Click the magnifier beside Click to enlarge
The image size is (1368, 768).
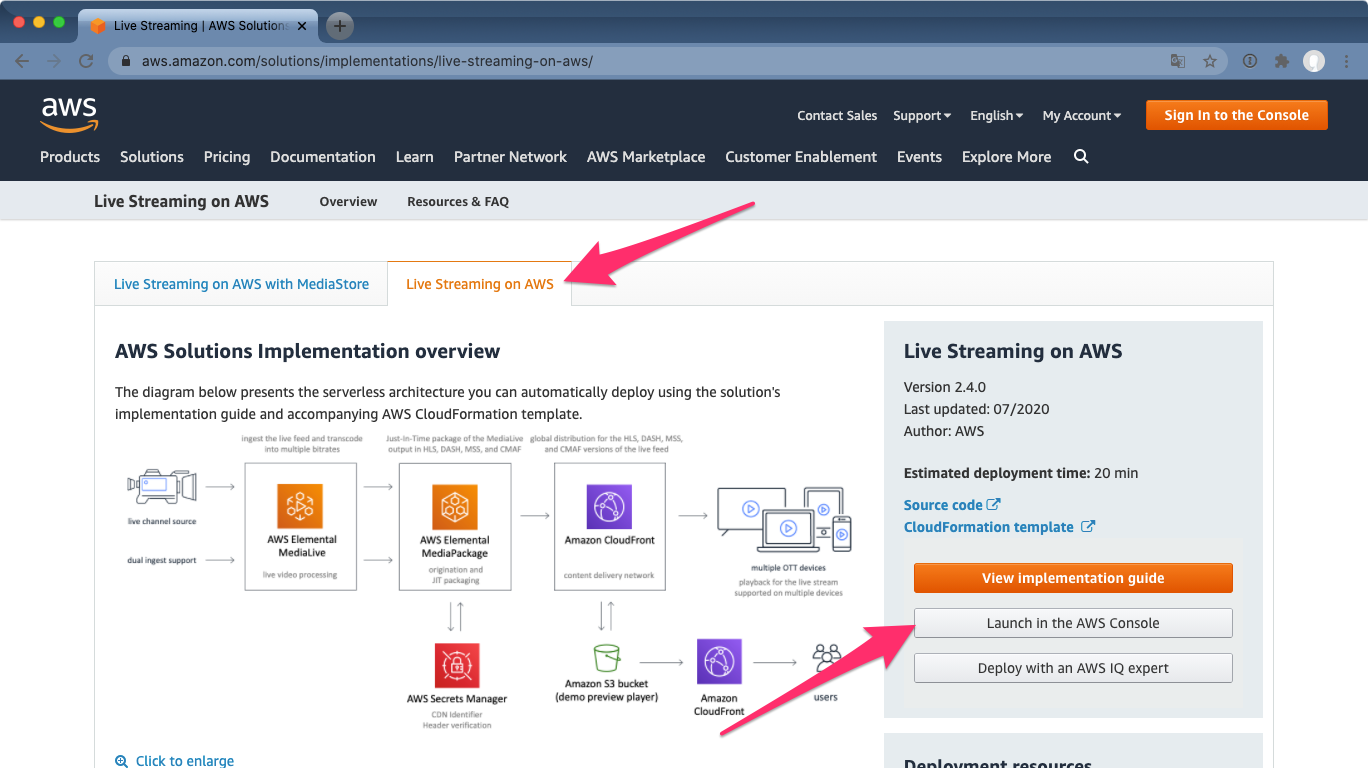(122, 761)
